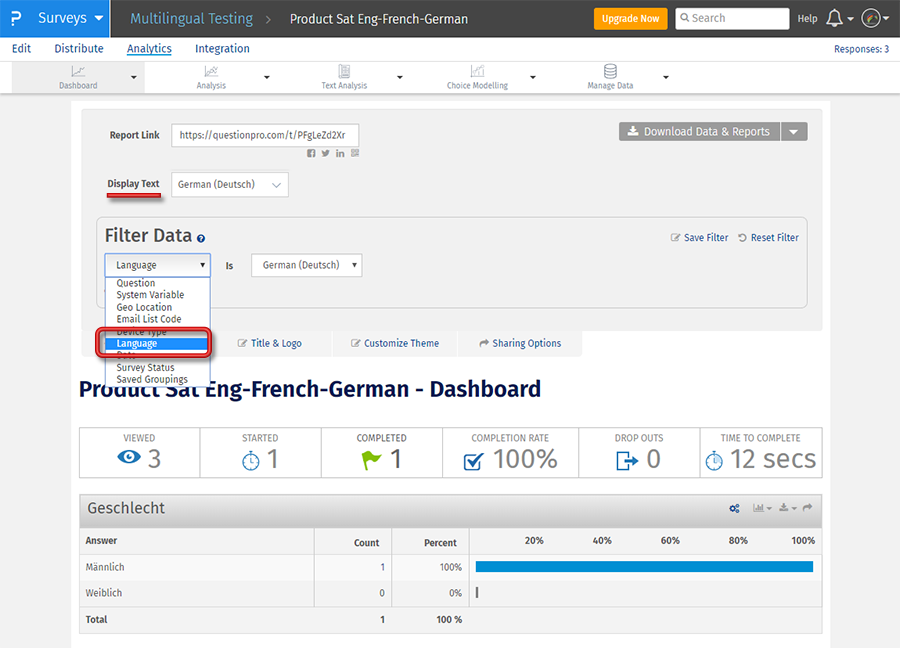900x648 pixels.
Task: Click the Filter Data help icon
Action: pyautogui.click(x=201, y=239)
